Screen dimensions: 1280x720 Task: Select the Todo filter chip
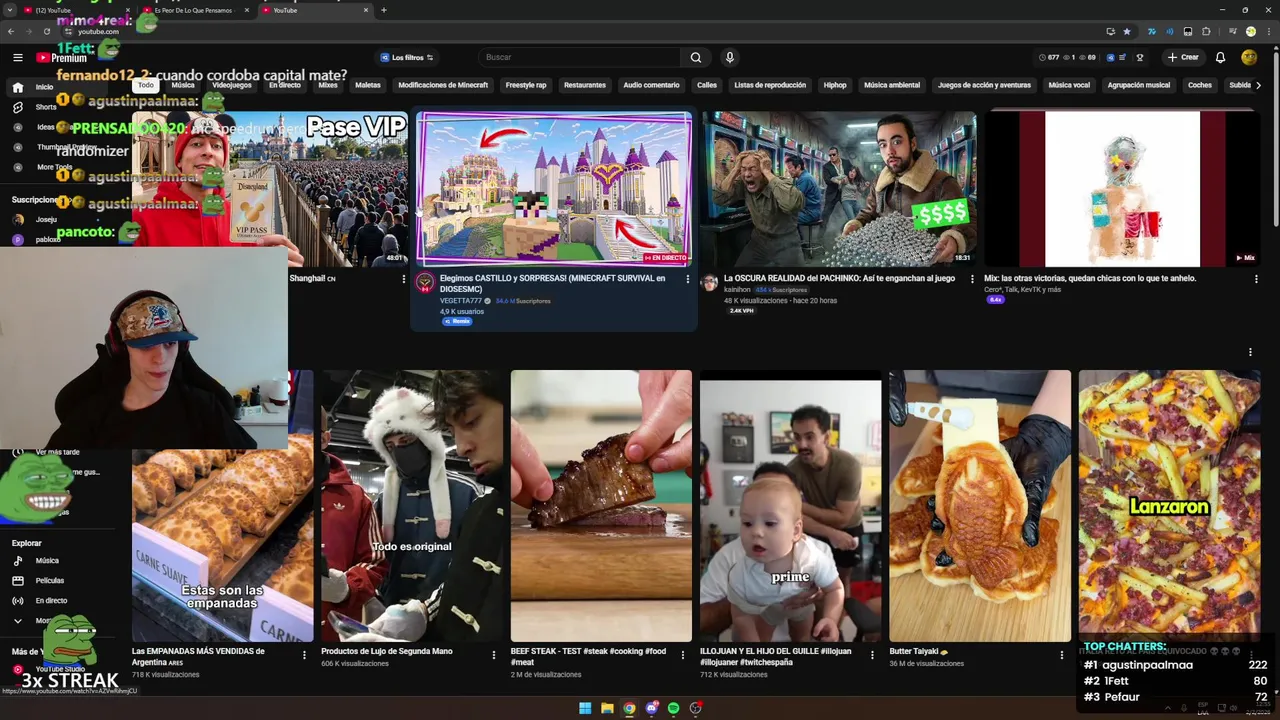[146, 85]
